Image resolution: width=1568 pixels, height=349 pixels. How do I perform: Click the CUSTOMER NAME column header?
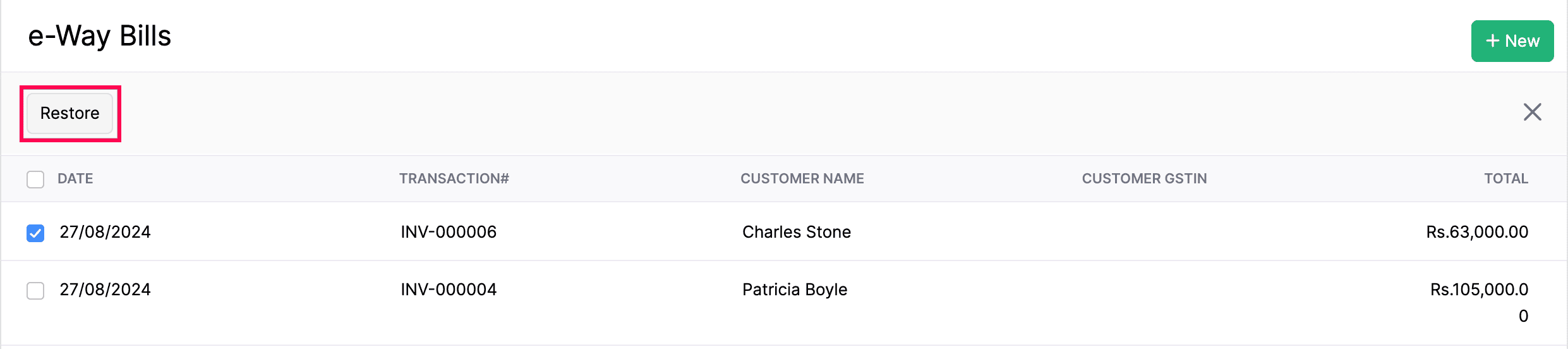(802, 179)
